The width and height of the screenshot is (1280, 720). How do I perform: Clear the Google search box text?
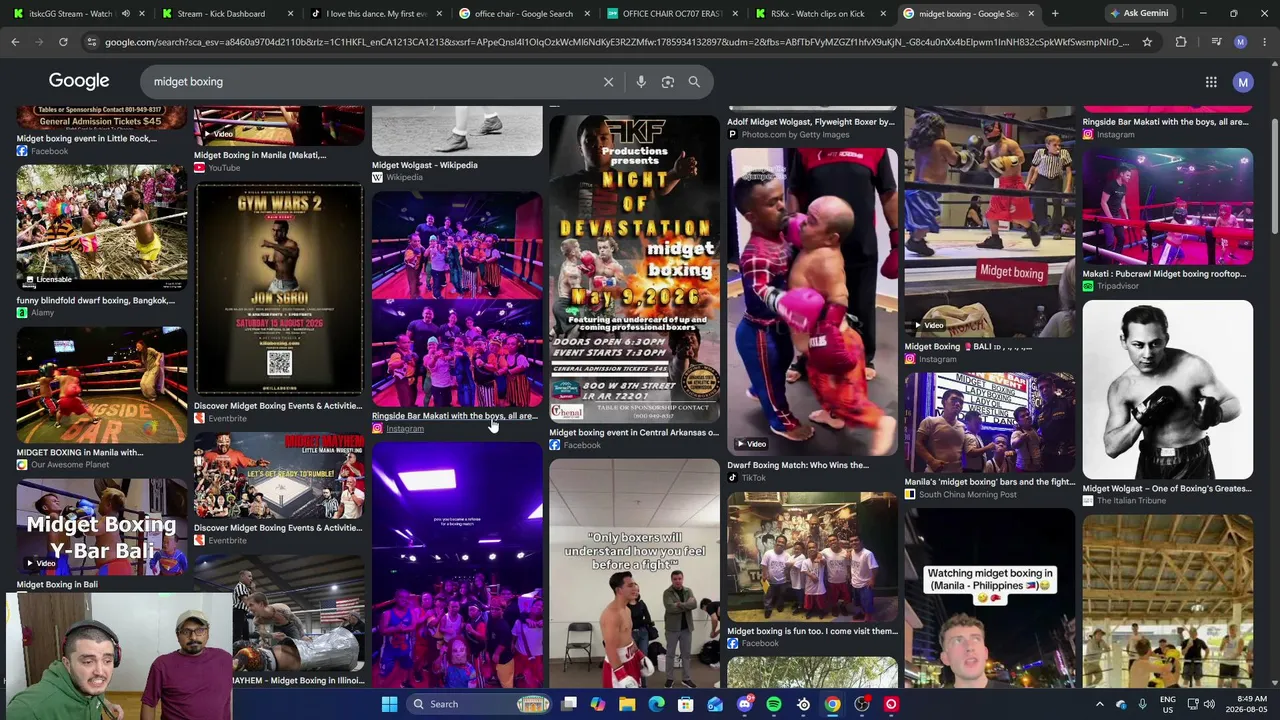click(x=608, y=82)
